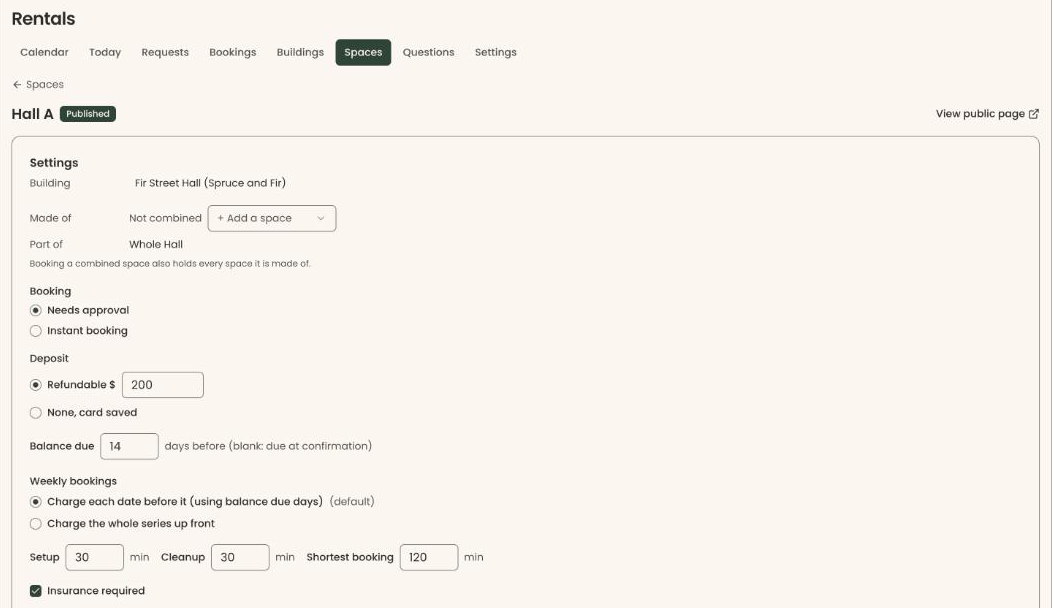Viewport: 1052px width, 608px height.
Task: Switch to the Settings tab
Action: point(496,52)
